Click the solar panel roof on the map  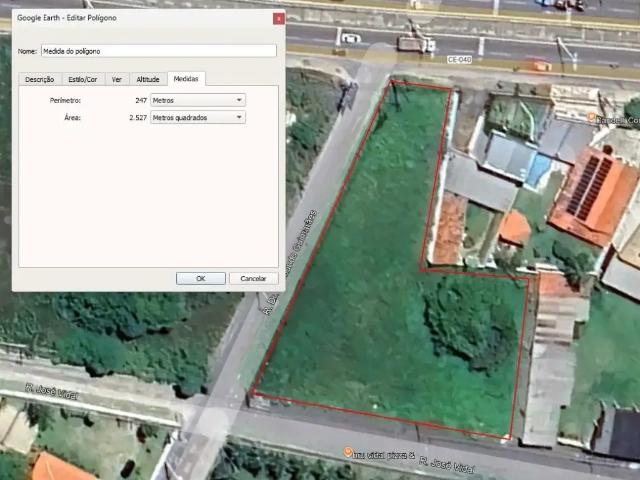[x=589, y=185]
